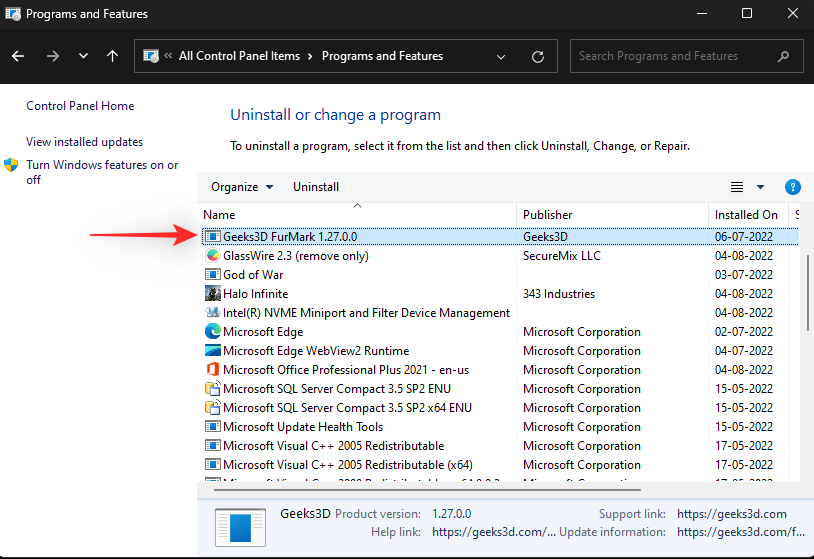Click the Halo Infinite icon
The image size is (814, 559).
(212, 294)
